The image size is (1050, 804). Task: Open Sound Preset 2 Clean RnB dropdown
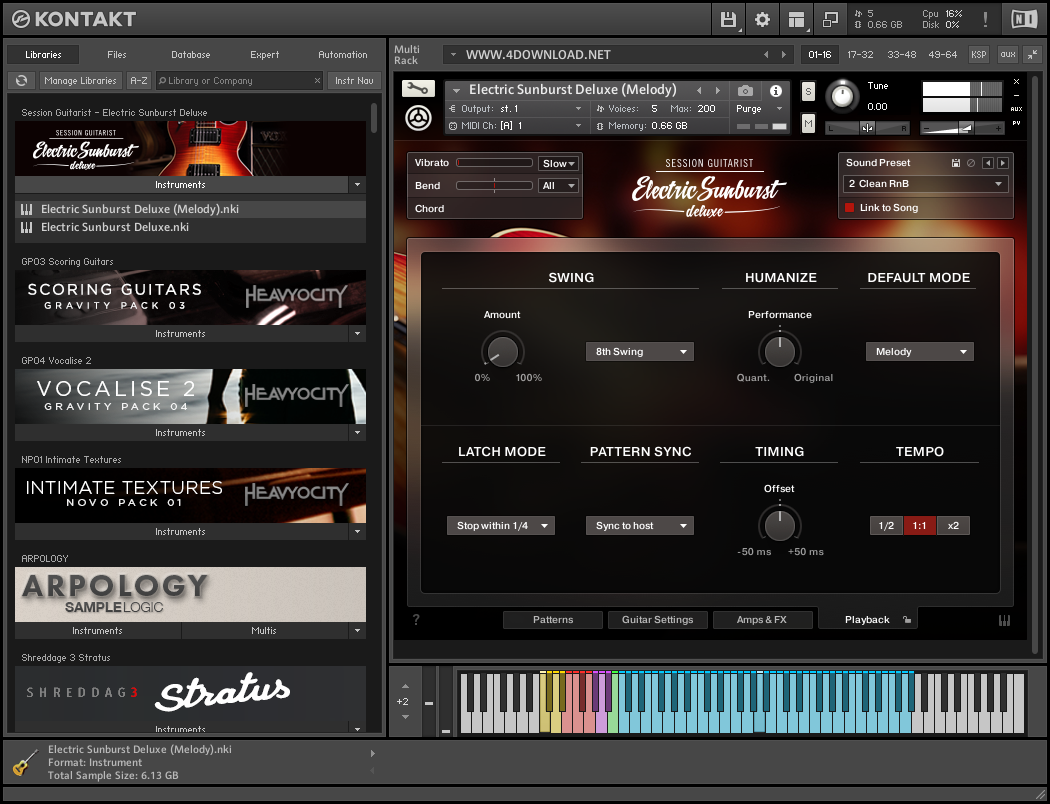pos(925,183)
